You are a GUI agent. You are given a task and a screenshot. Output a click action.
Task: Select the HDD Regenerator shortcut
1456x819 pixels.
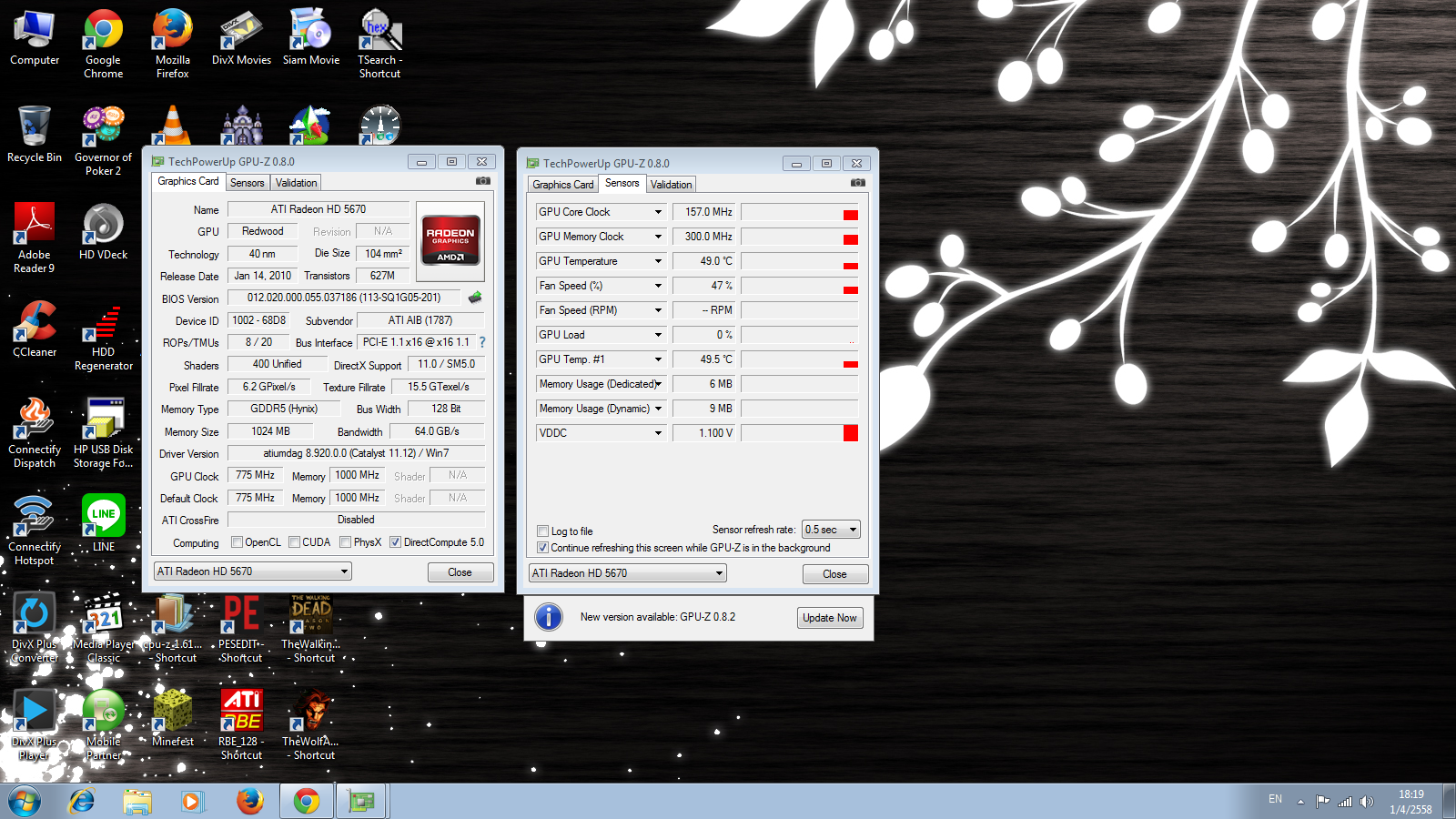[x=104, y=336]
